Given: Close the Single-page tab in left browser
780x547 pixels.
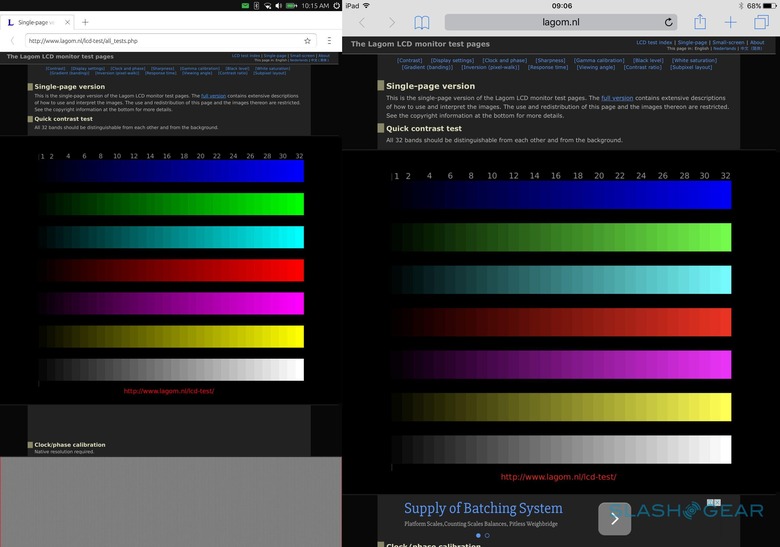Looking at the screenshot, I should (67, 22).
